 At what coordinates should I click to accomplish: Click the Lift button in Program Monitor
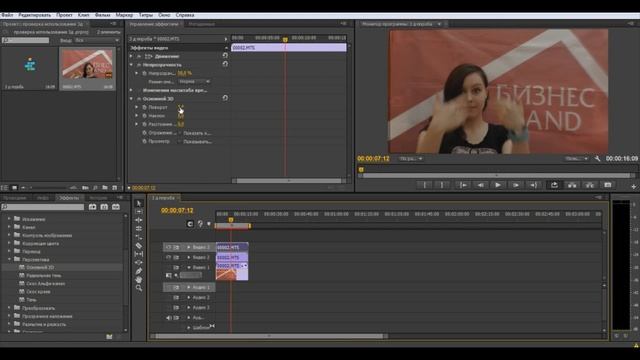[x=572, y=185]
